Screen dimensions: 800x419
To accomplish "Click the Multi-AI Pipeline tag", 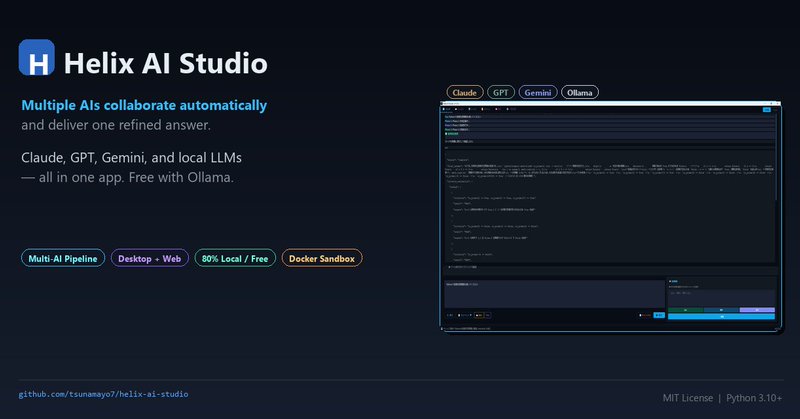I will point(62,259).
